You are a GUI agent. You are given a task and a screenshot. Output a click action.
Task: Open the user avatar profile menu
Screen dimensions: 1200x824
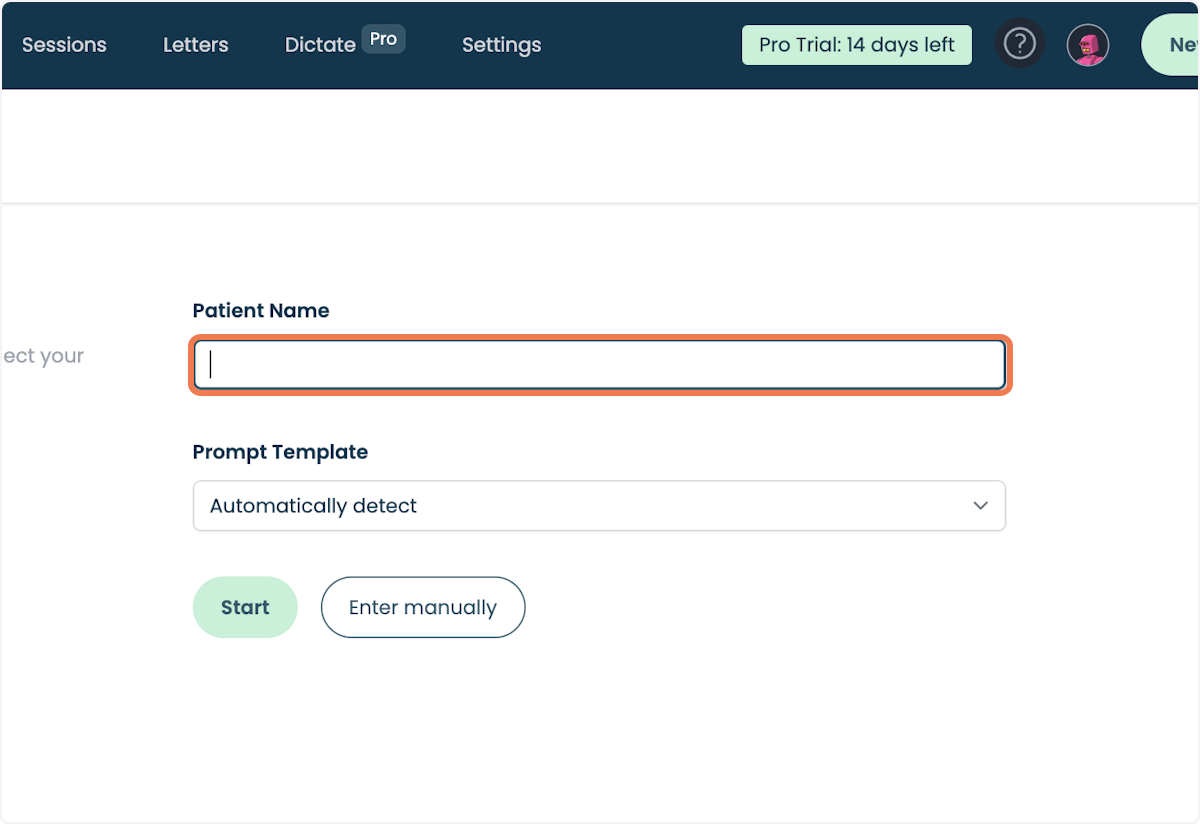point(1088,45)
